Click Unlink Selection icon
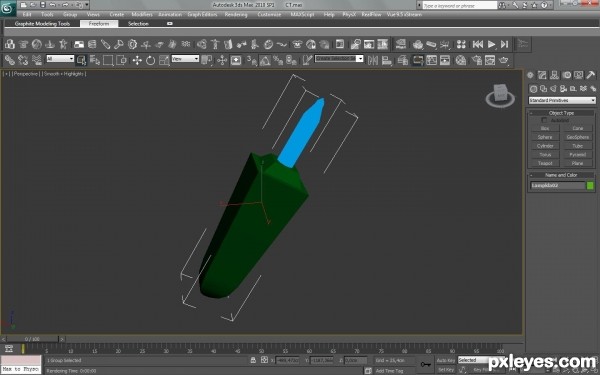Screen dimensions: 600x375 (23, 60)
